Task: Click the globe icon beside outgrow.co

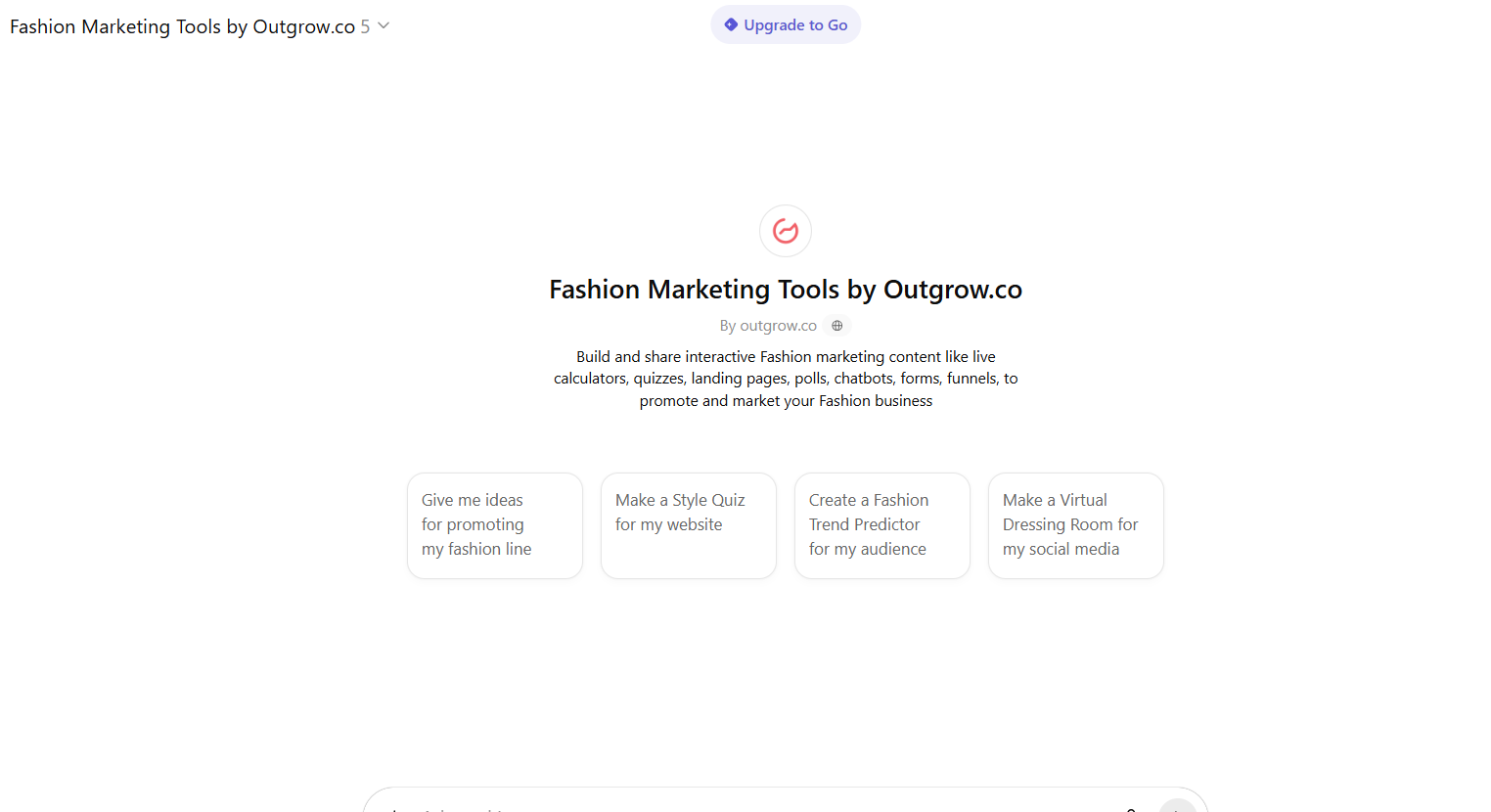Action: click(x=836, y=326)
